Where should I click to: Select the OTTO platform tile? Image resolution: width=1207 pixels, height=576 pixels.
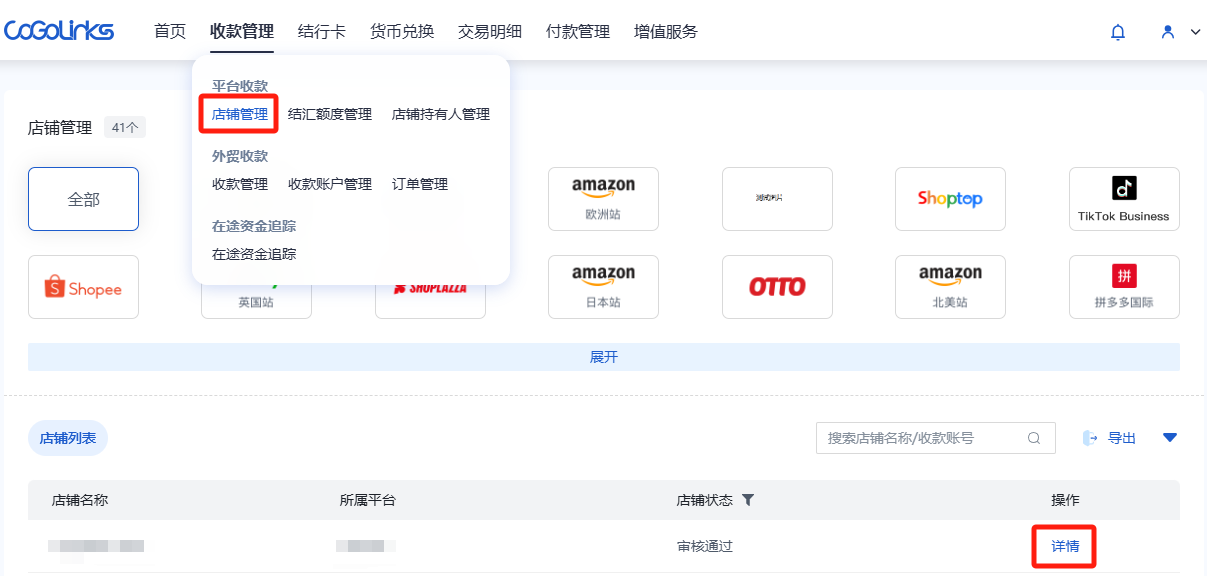coord(777,287)
